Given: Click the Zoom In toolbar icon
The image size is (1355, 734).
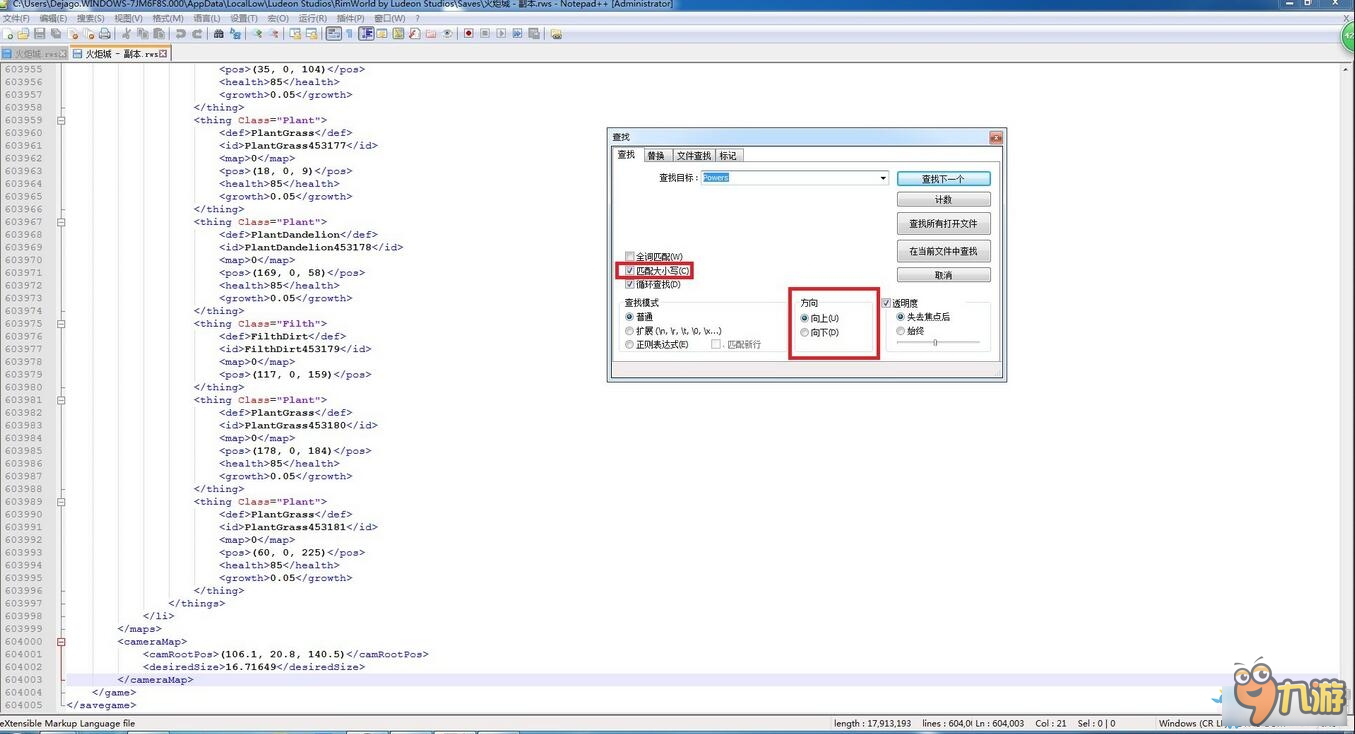Looking at the screenshot, I should click(x=257, y=33).
